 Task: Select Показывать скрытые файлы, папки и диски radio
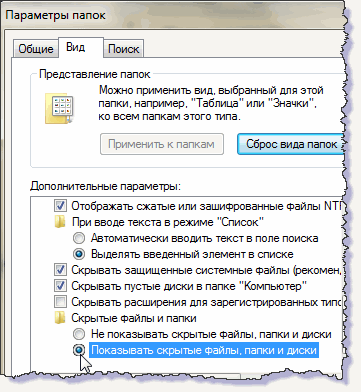pos(79,350)
